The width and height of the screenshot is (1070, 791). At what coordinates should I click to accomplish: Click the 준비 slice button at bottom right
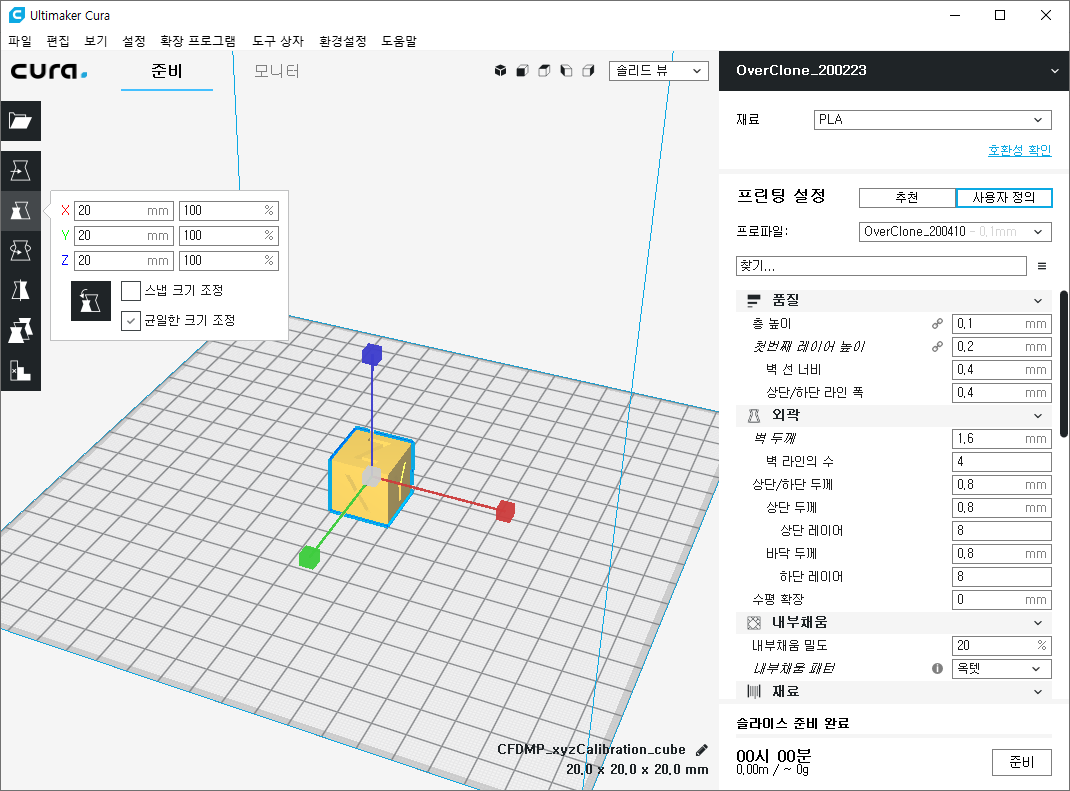[1022, 762]
